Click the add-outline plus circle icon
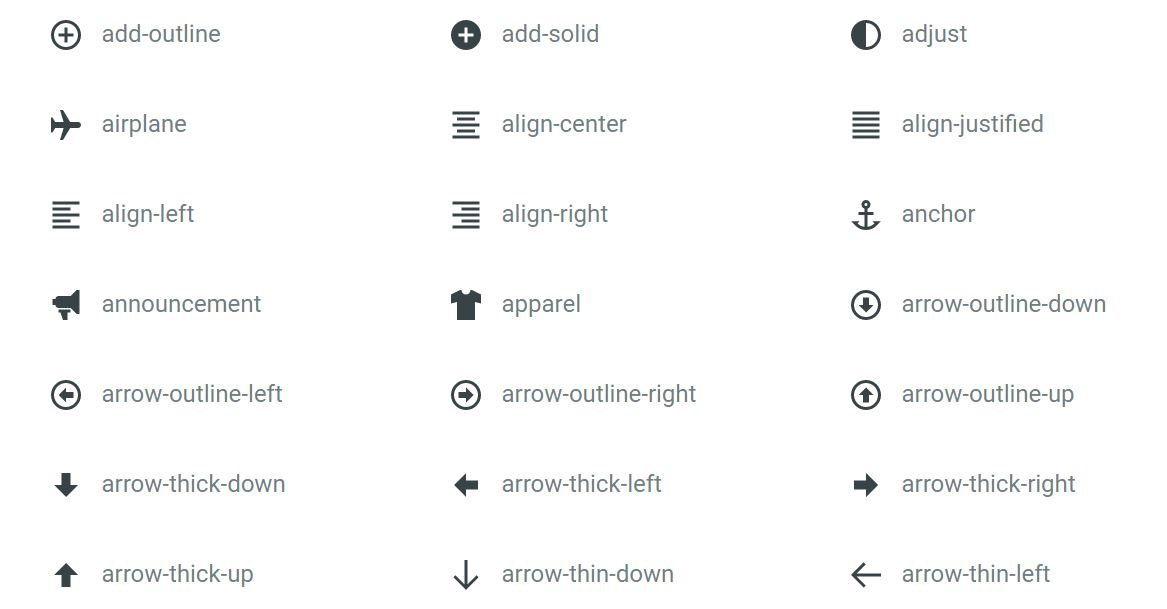The height and width of the screenshot is (609, 1167). [65, 35]
